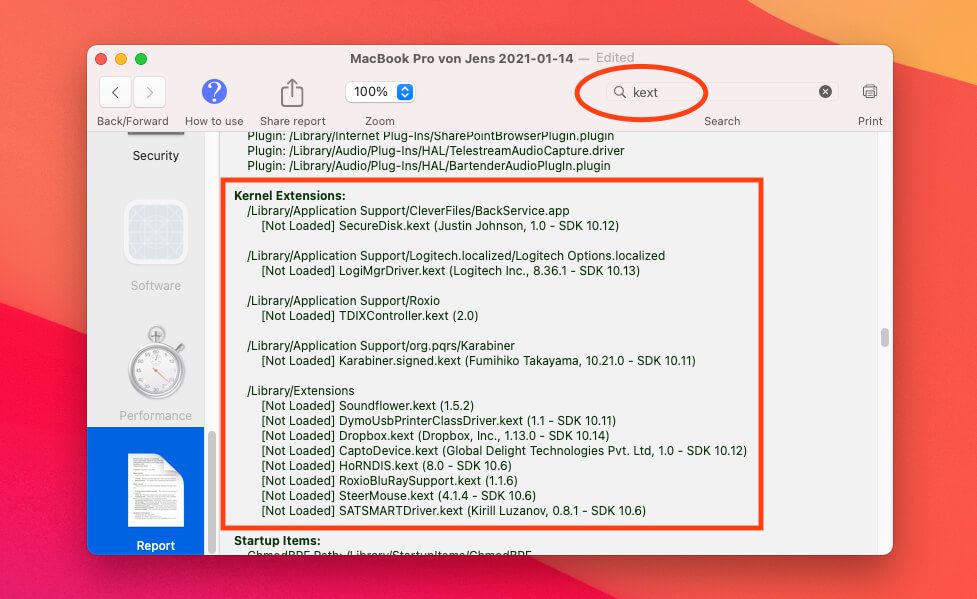This screenshot has height=599, width=977.
Task: Click the Performance label in sidebar
Action: (x=156, y=416)
